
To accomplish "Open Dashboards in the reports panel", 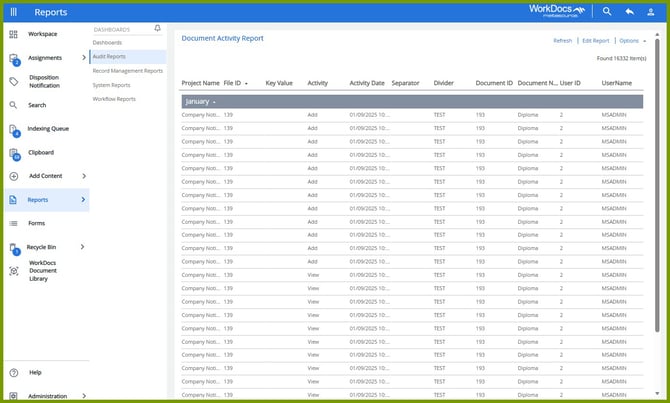I will [107, 43].
